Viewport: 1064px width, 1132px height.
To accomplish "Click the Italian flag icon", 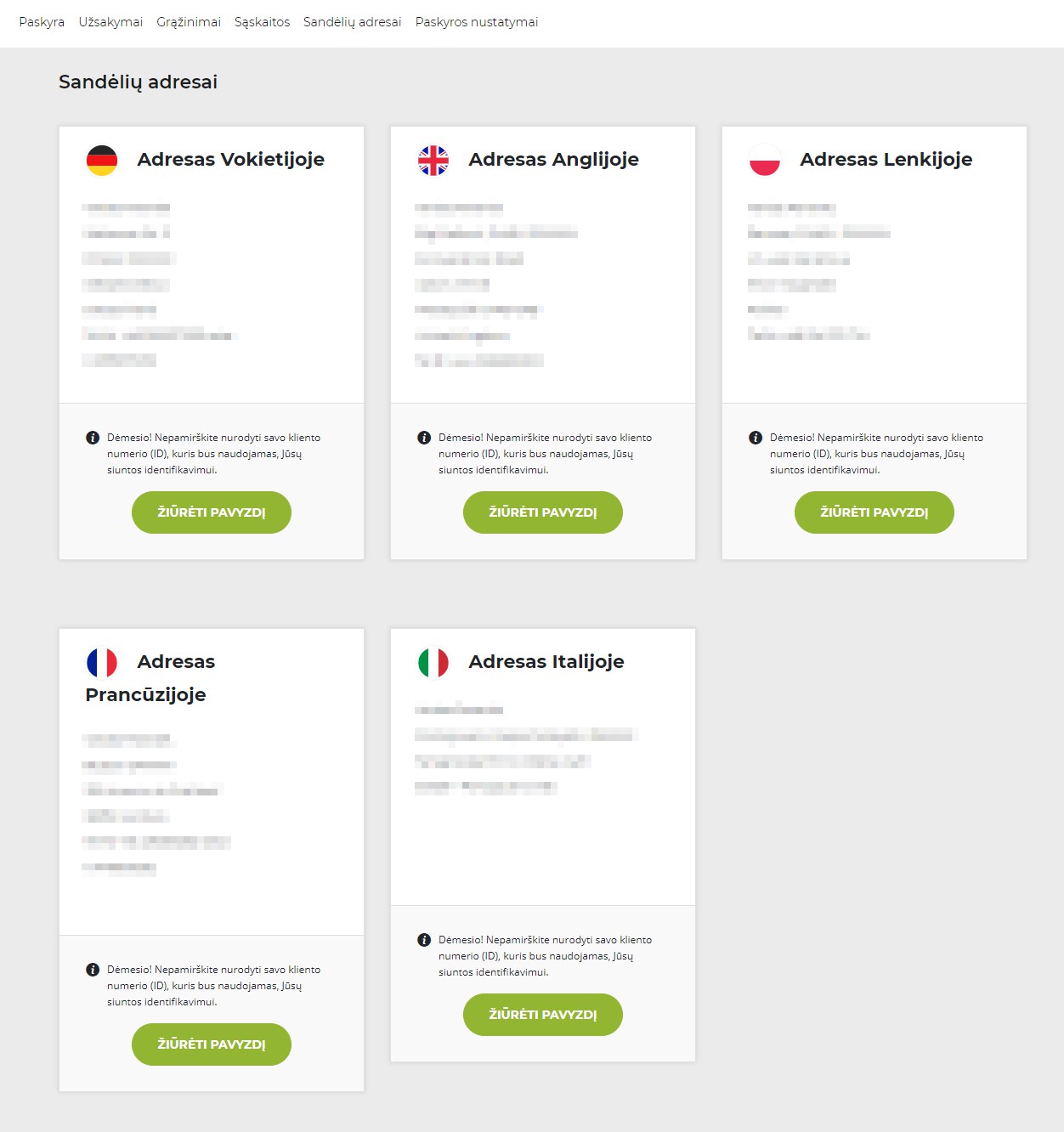I will coord(433,662).
